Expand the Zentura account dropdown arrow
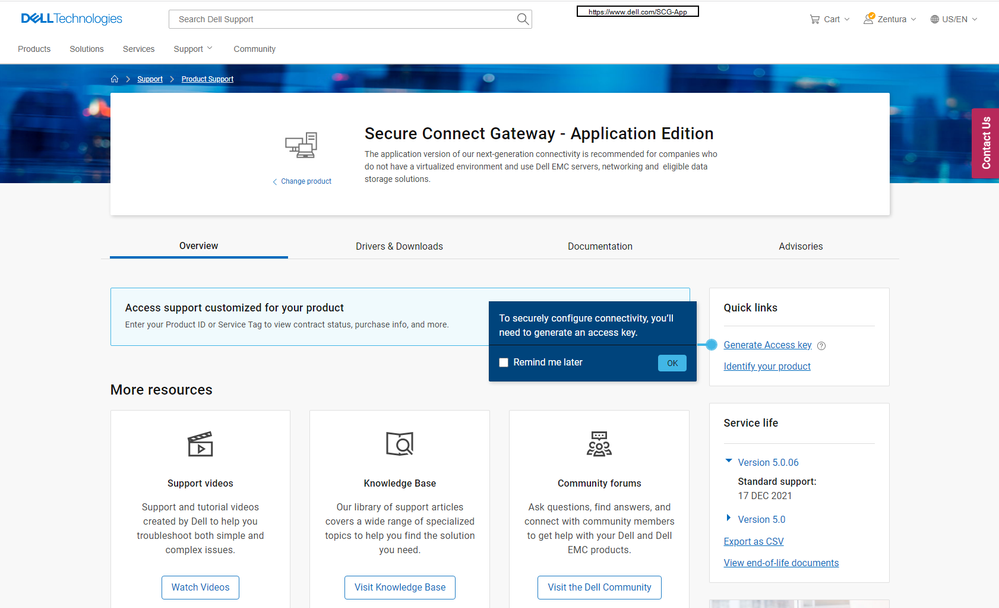 [913, 19]
